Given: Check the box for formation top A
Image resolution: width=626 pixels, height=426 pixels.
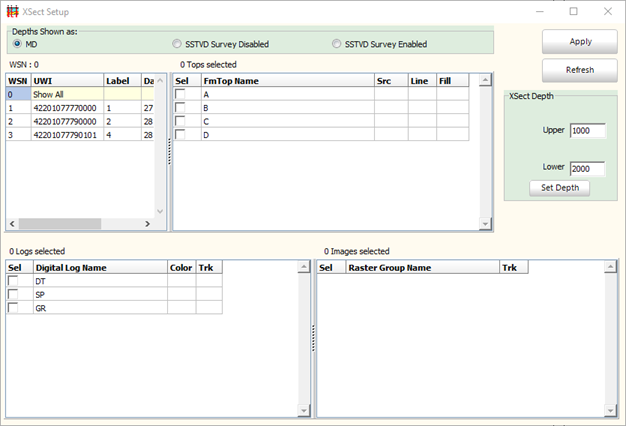Looking at the screenshot, I should point(181,94).
